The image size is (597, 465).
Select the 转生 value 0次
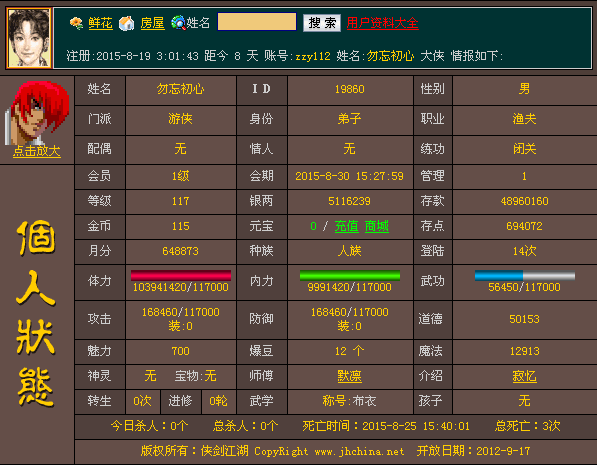tap(142, 401)
